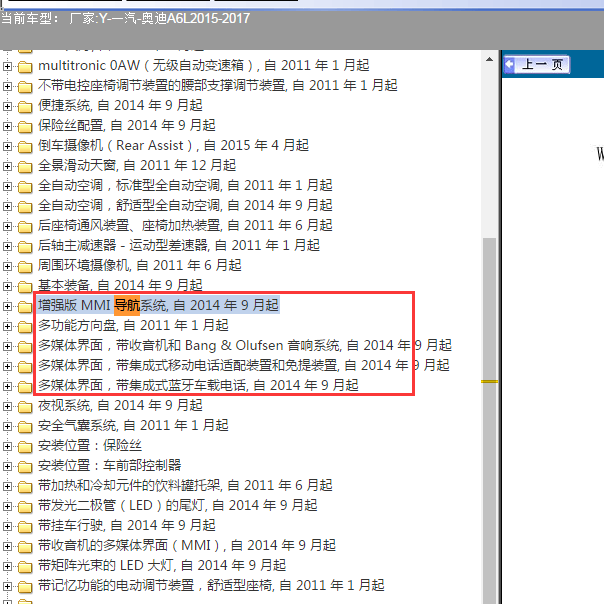Click folder icon of 后轴主减速器 row
This screenshot has width=604, height=604.
(25, 247)
